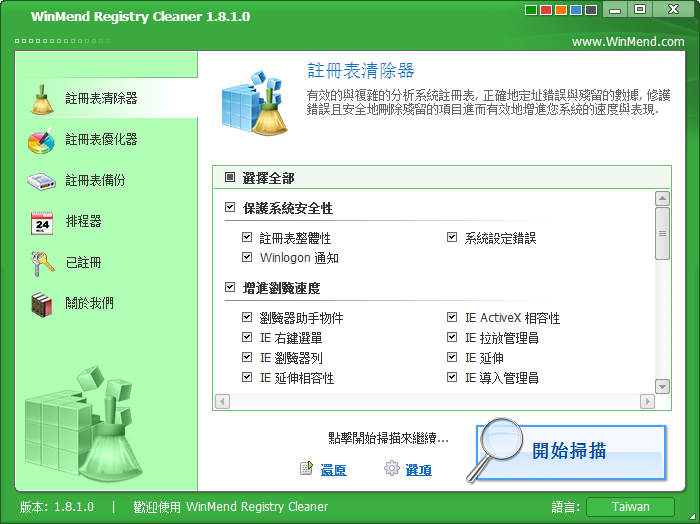Uncheck IE 拉放管理員
The height and width of the screenshot is (524, 700).
tap(452, 337)
